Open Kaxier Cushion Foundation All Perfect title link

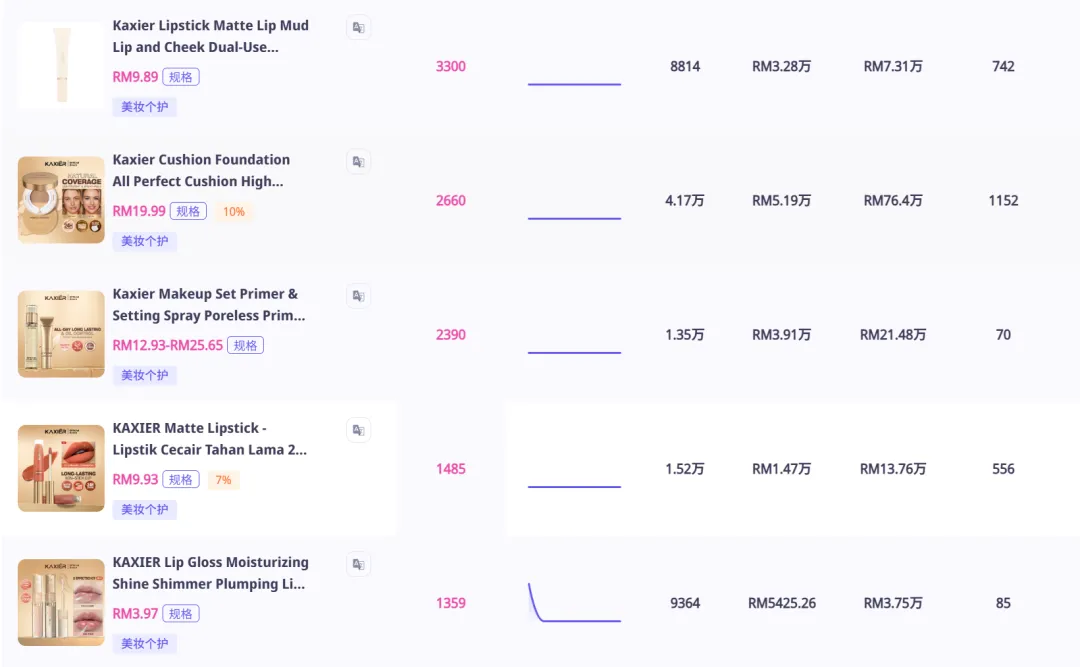tap(201, 170)
